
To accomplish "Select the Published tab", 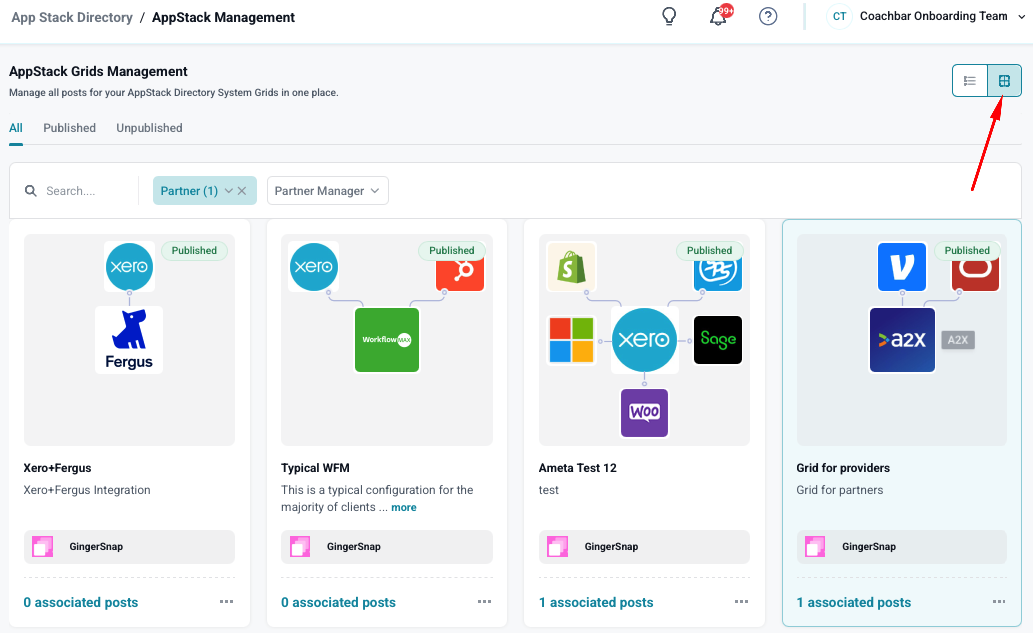I will pyautogui.click(x=69, y=128).
